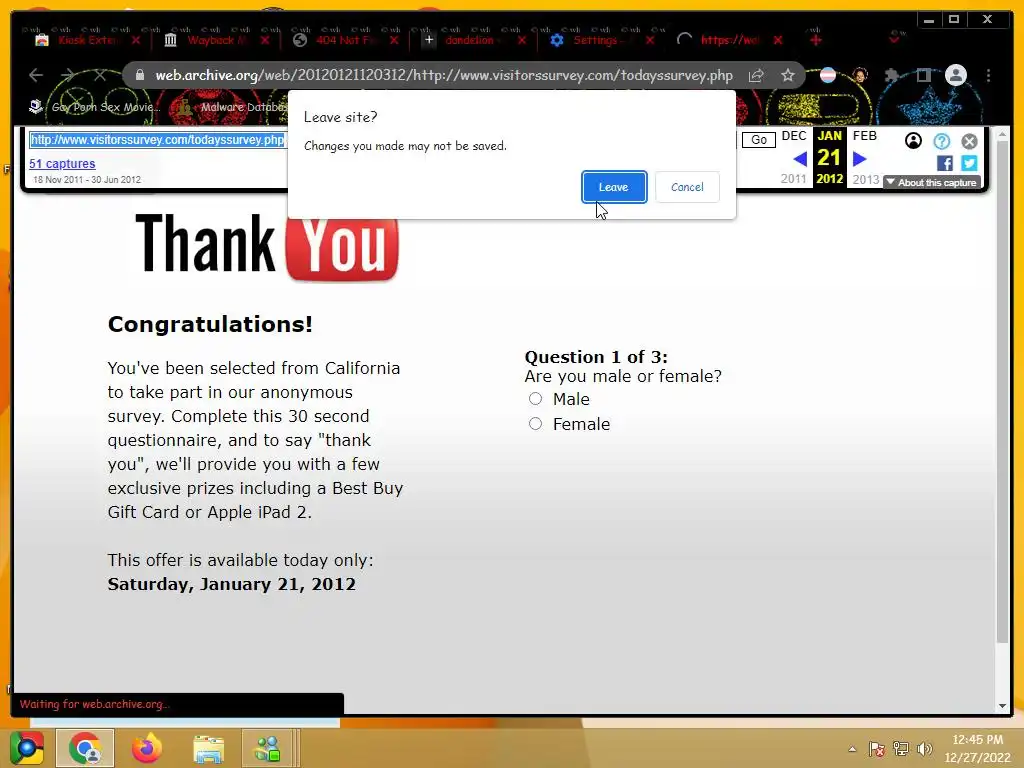Switch to the dandelion tab

pos(469,40)
